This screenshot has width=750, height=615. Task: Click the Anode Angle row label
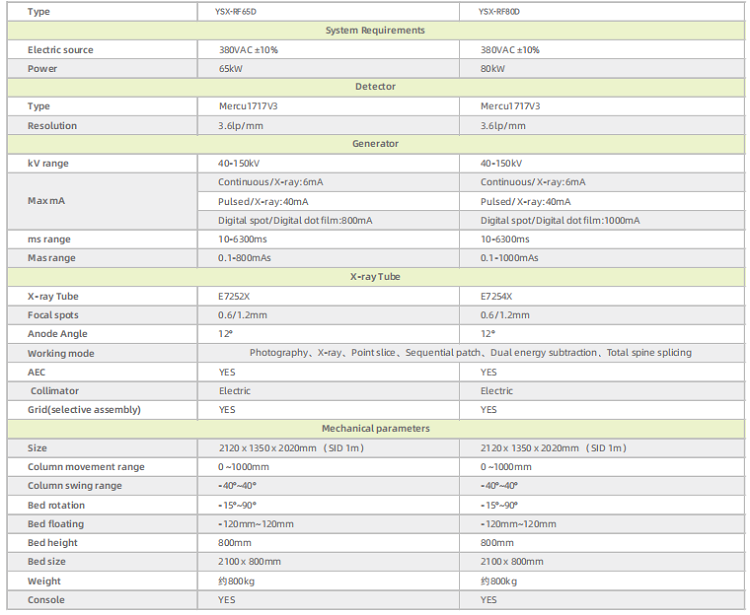click(57, 334)
